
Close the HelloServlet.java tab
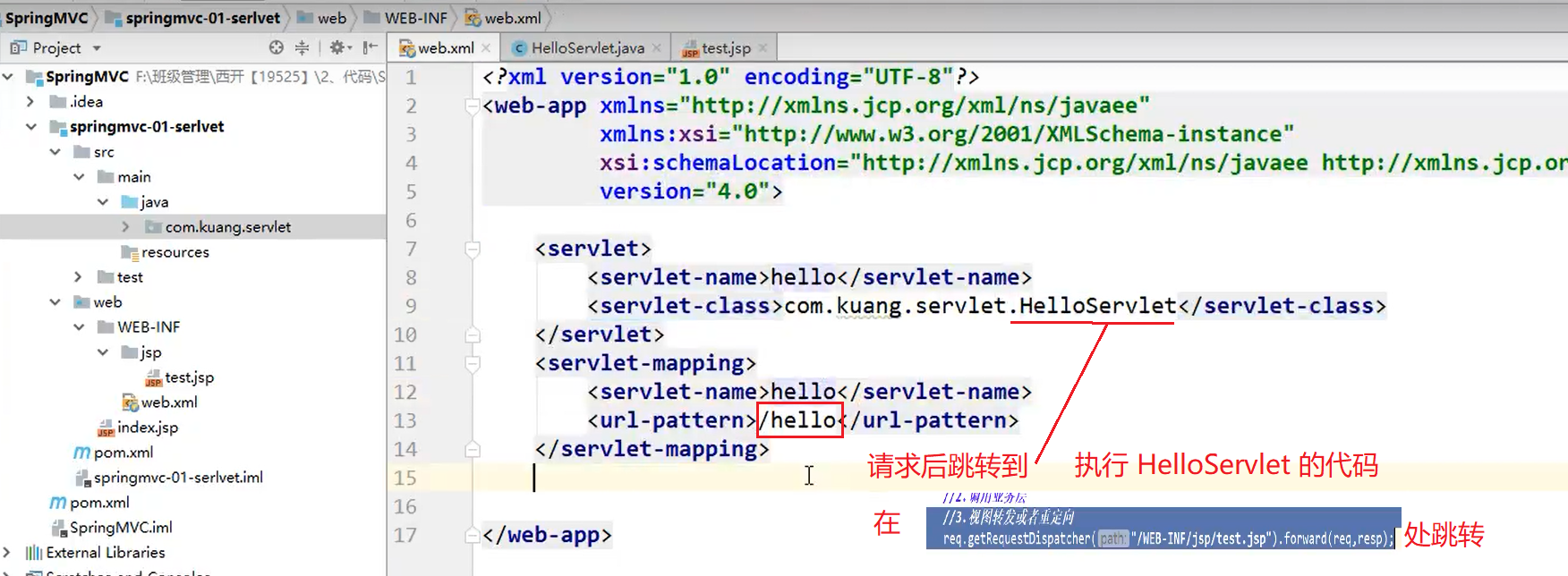[657, 48]
